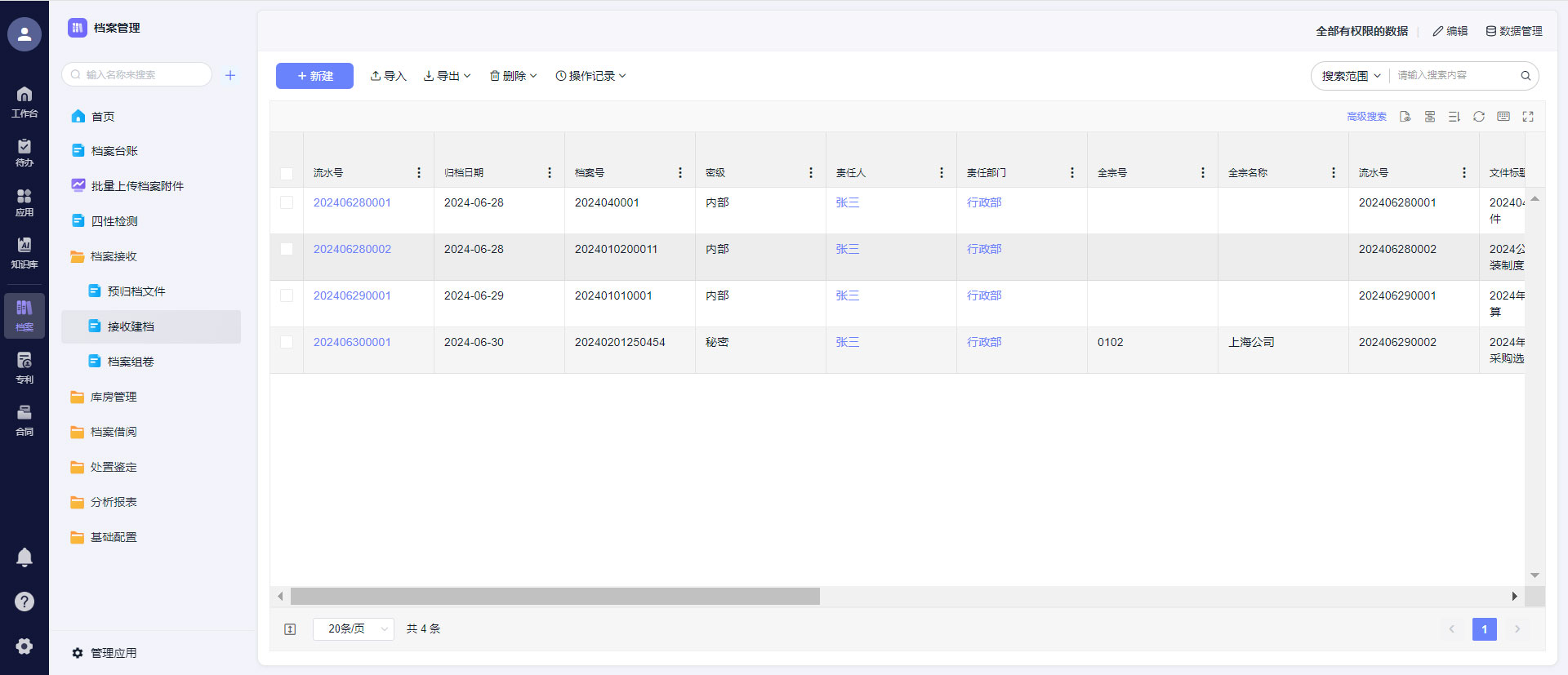The image size is (1568, 675).
Task: Expand the 导出 dropdown
Action: [x=448, y=76]
